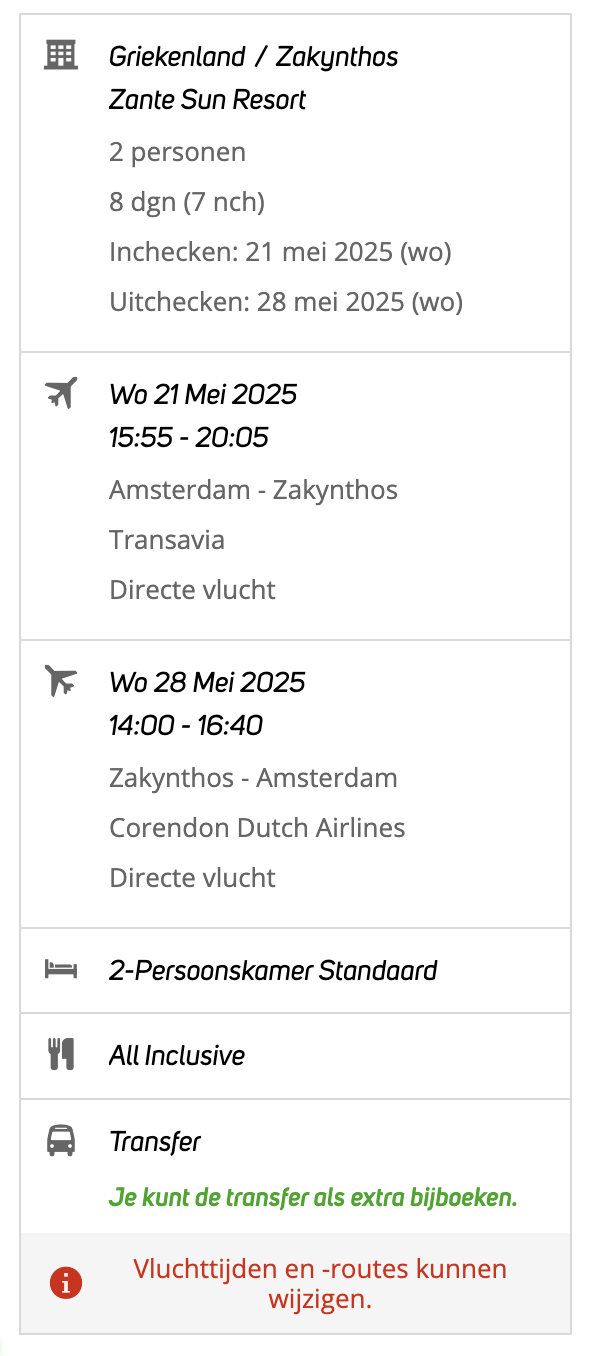Click the Corendon Dutch Airlines text
This screenshot has height=1356, width=590.
pos(257,828)
